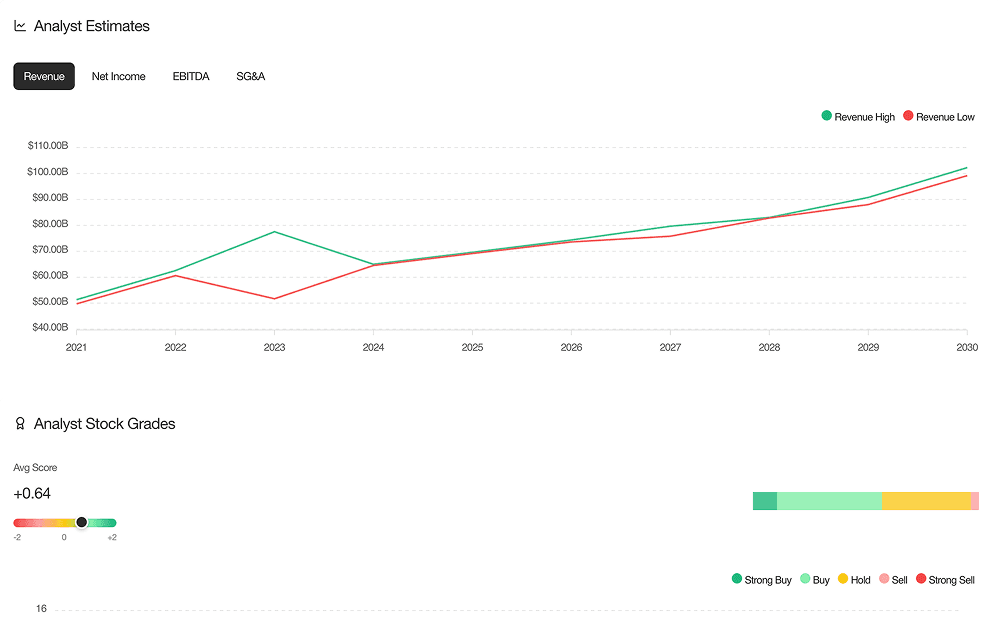Viewport: 1000px width, 625px height.
Task: Click the avg score slider knob
Action: [82, 522]
